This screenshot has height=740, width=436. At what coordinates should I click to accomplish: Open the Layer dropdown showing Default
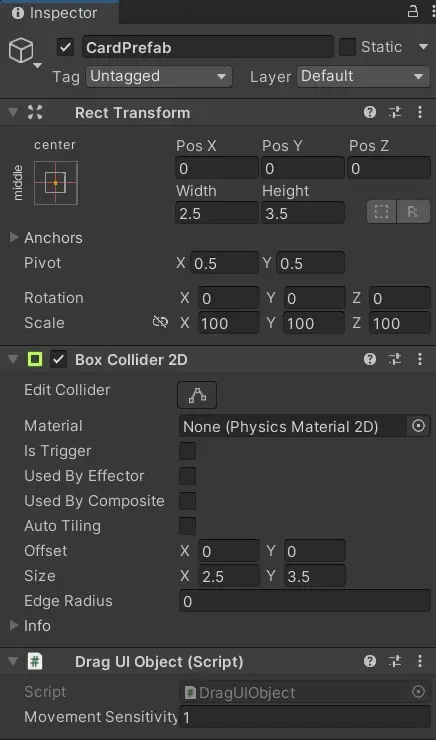363,76
